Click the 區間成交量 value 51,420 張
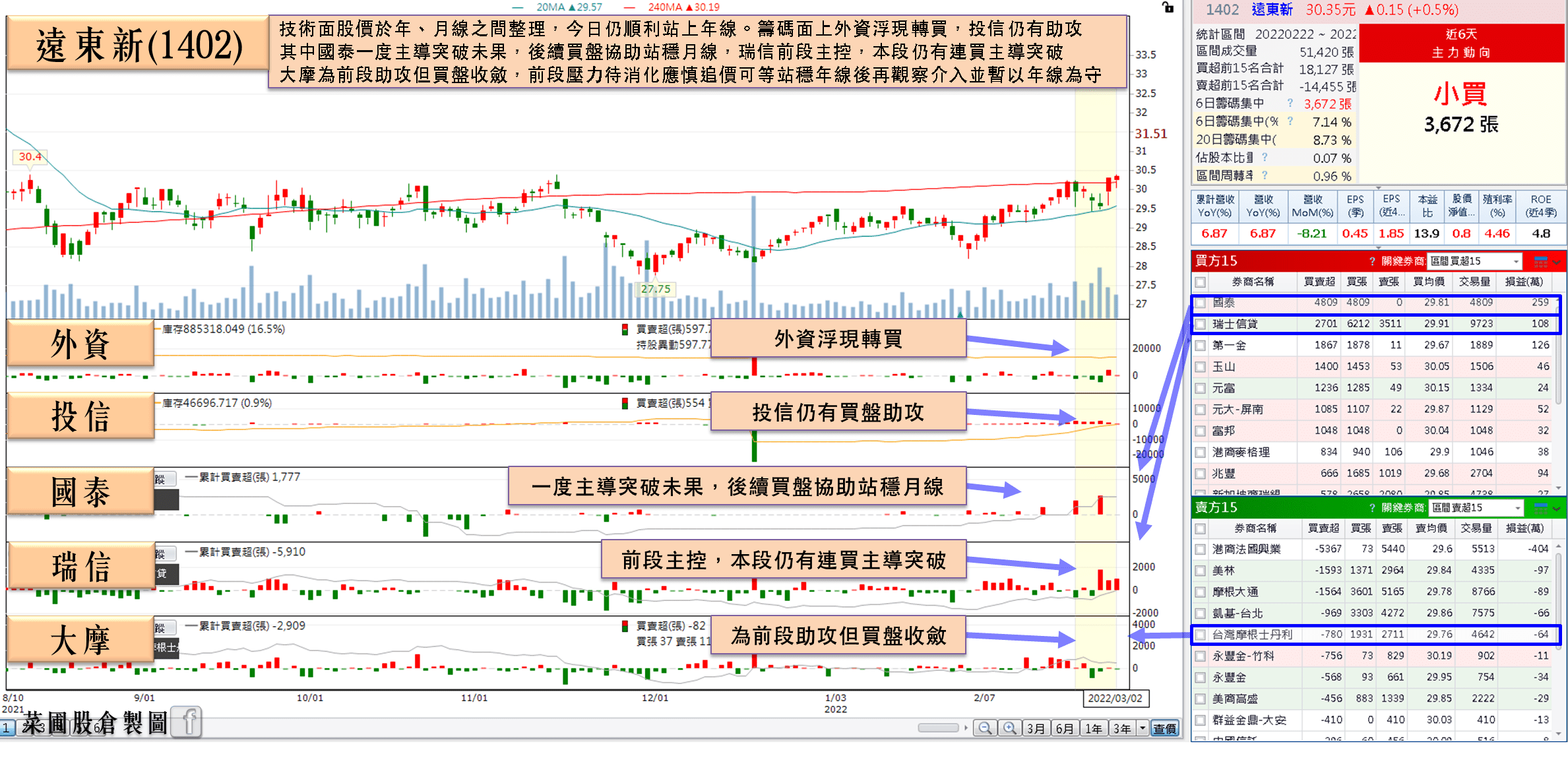 pos(1327,52)
